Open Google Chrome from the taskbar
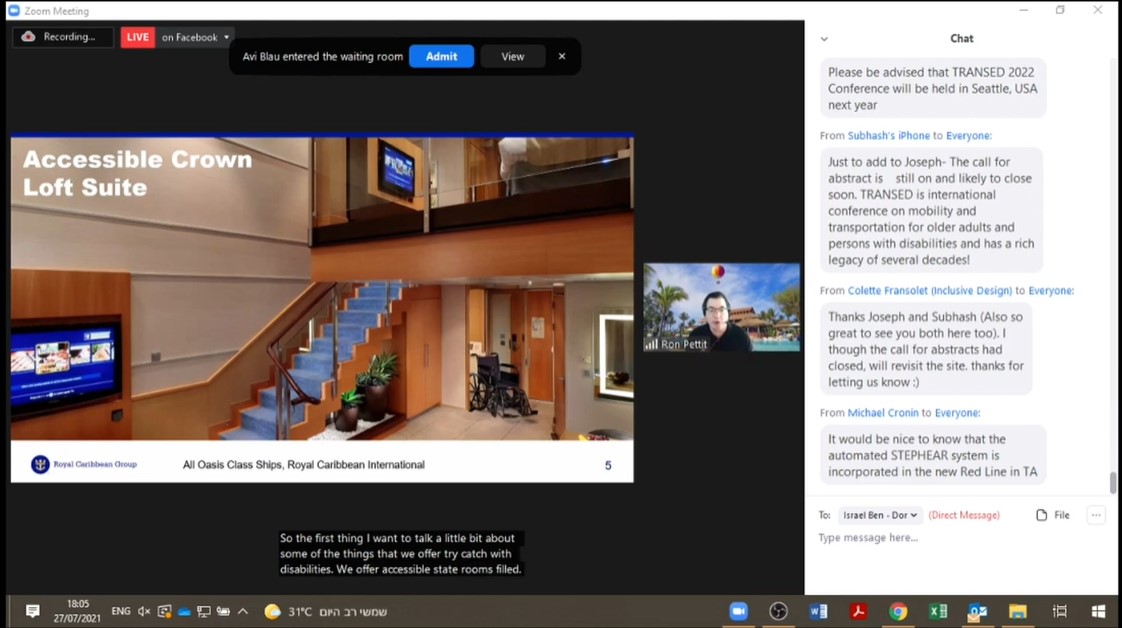The image size is (1122, 628). coord(898,610)
